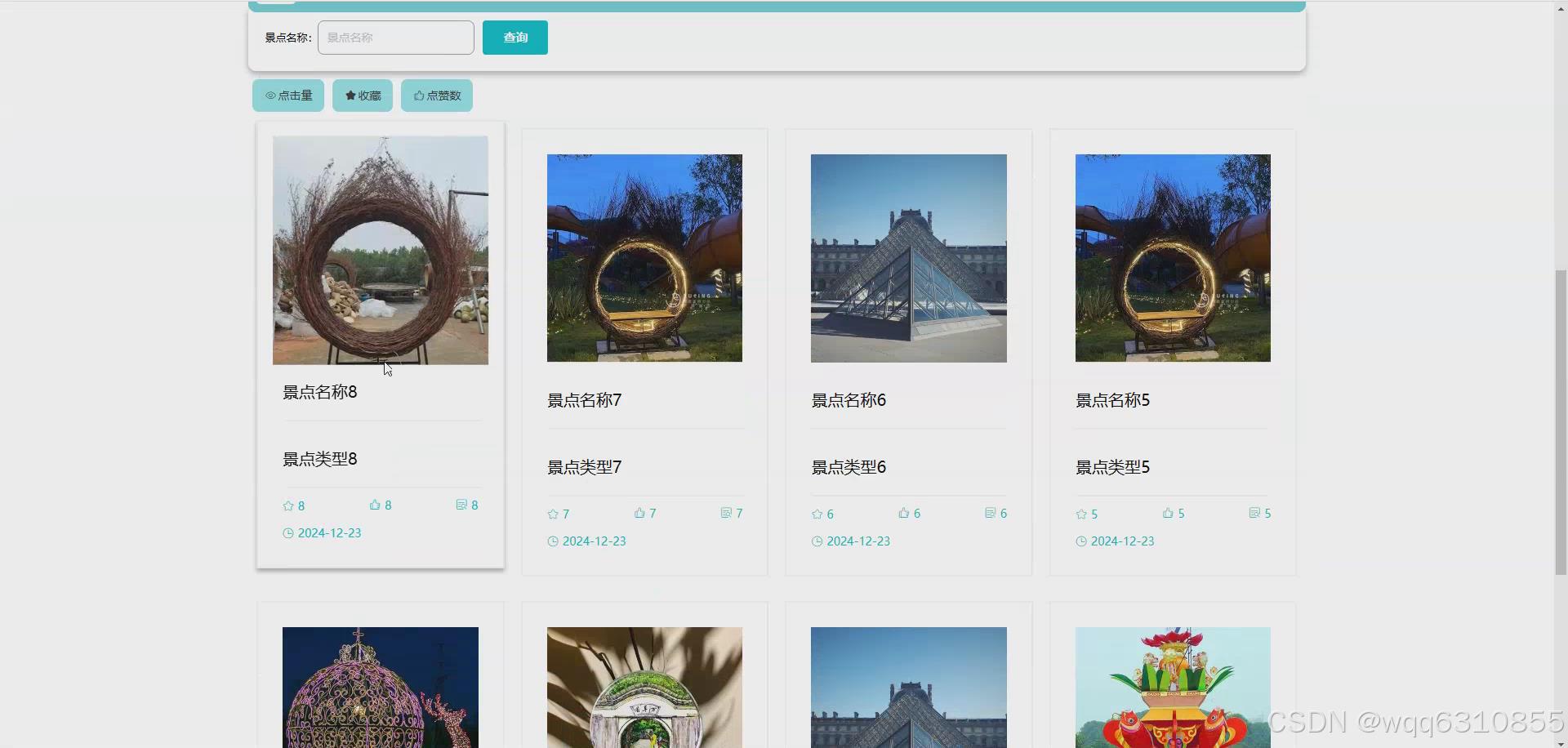Click 景点类型8 text

320,459
